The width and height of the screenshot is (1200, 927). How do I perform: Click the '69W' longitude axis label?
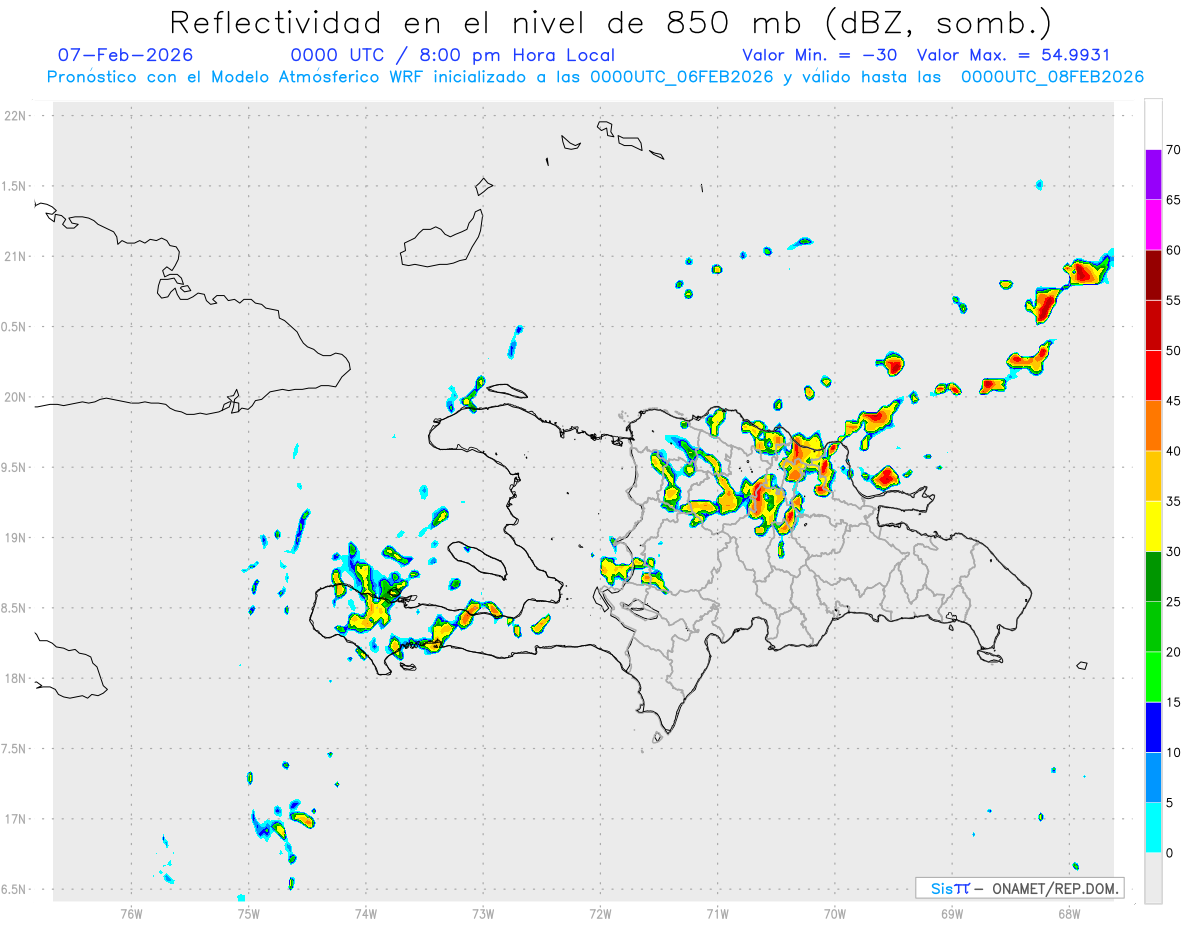pyautogui.click(x=952, y=913)
